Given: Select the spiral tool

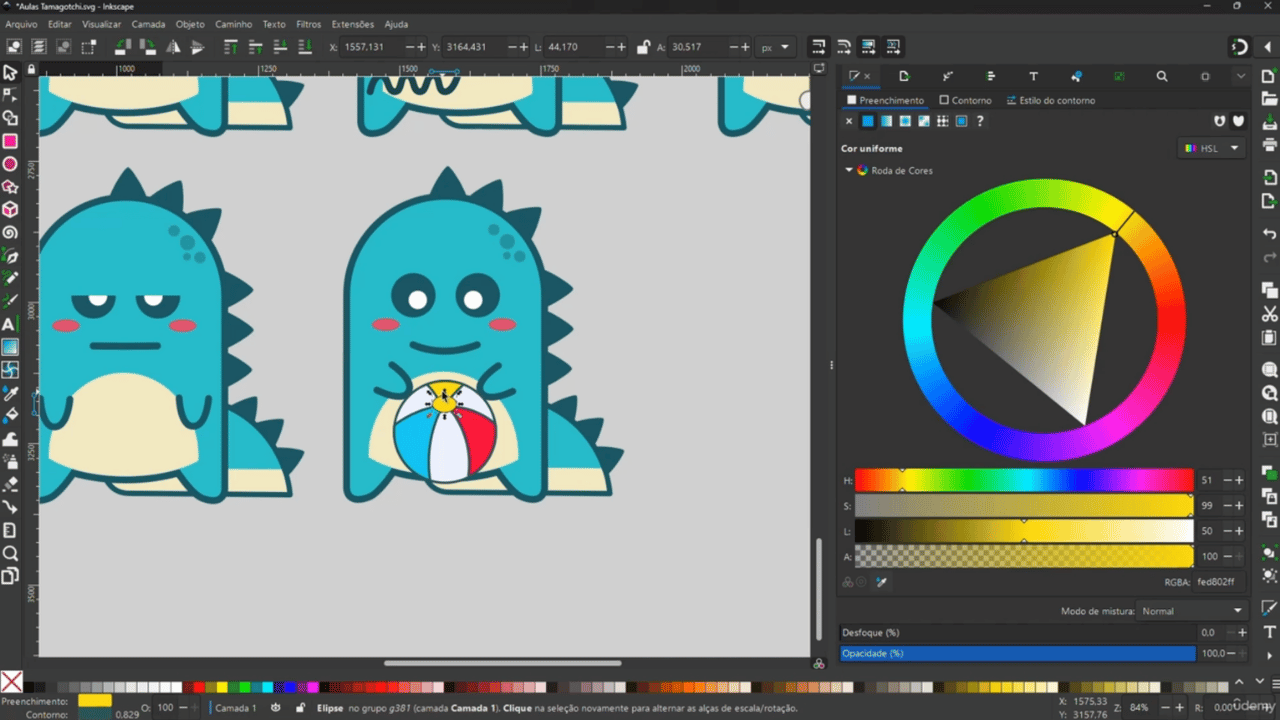Looking at the screenshot, I should 10,232.
